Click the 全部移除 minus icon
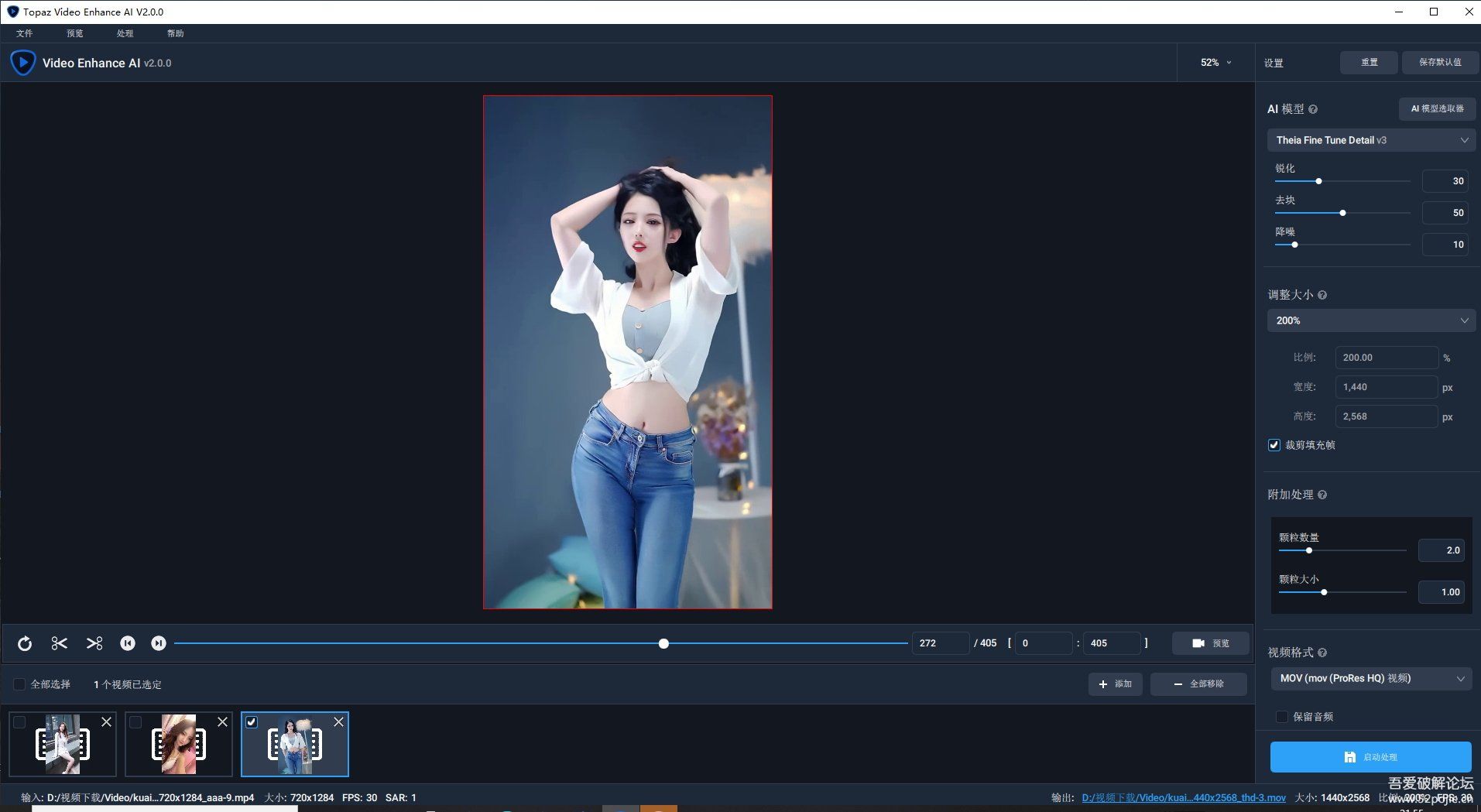This screenshot has height=812, width=1481. [x=1178, y=684]
